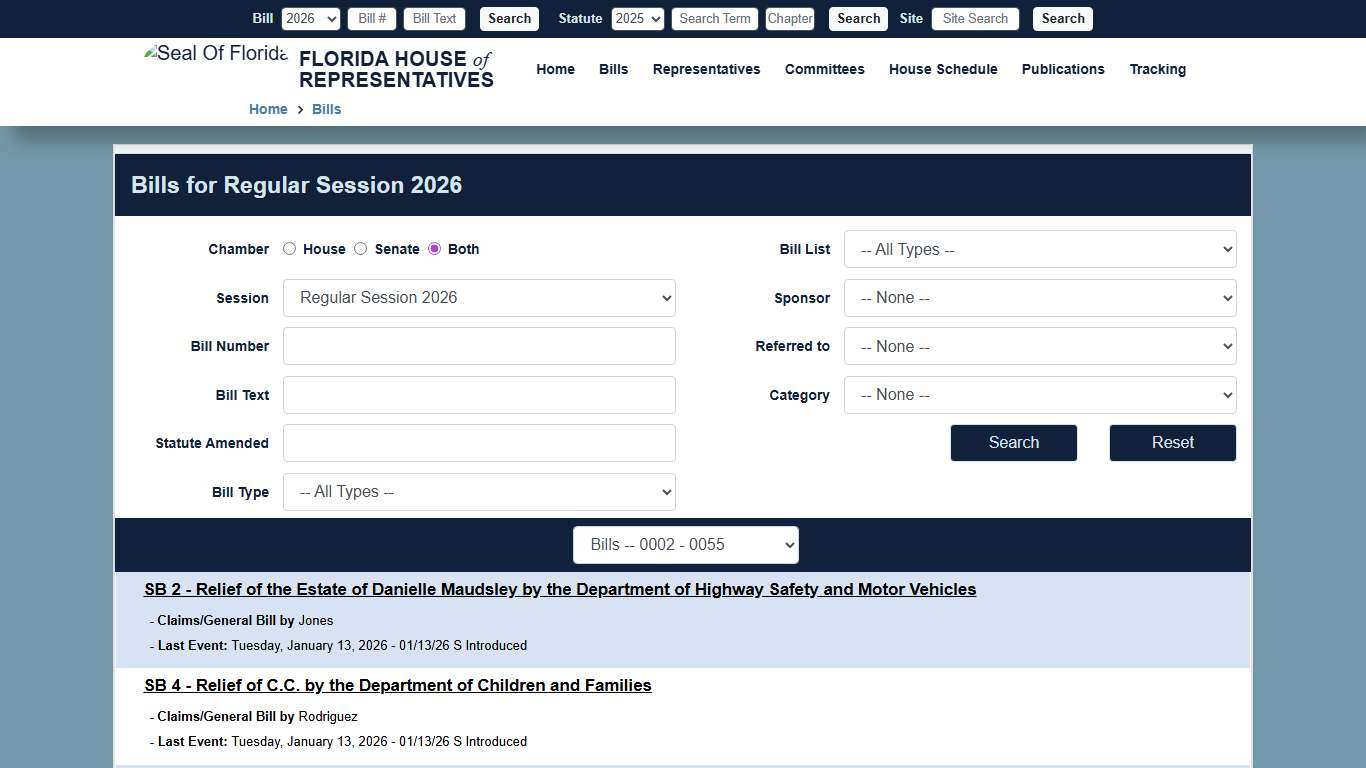Open the Statute year 2025 selector
The width and height of the screenshot is (1366, 768).
click(637, 18)
